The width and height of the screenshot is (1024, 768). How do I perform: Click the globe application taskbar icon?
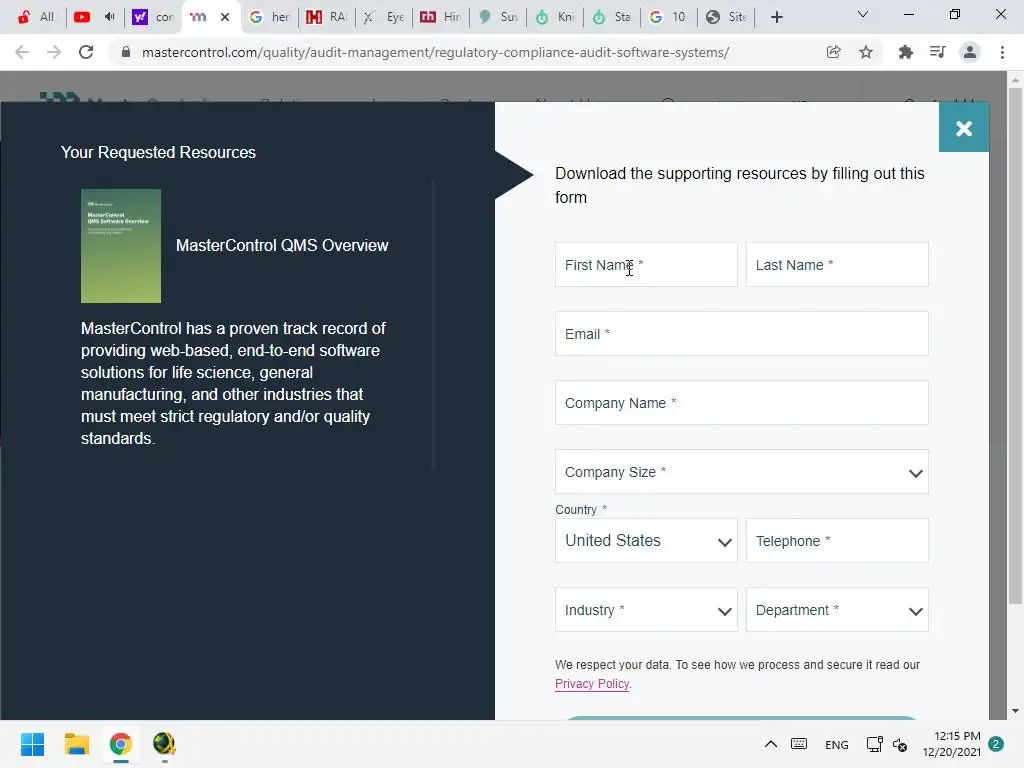164,744
